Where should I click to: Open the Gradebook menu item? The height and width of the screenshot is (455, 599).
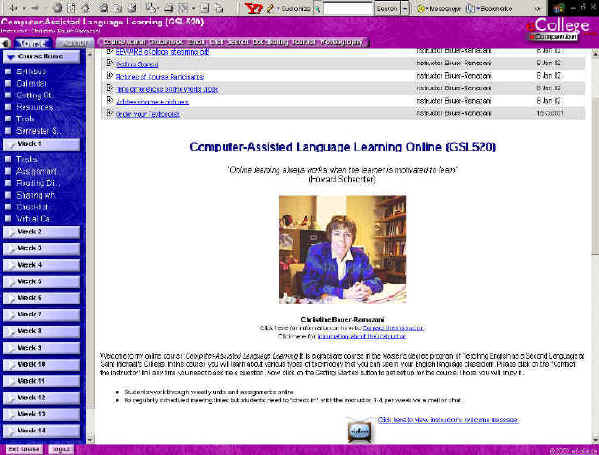point(166,42)
